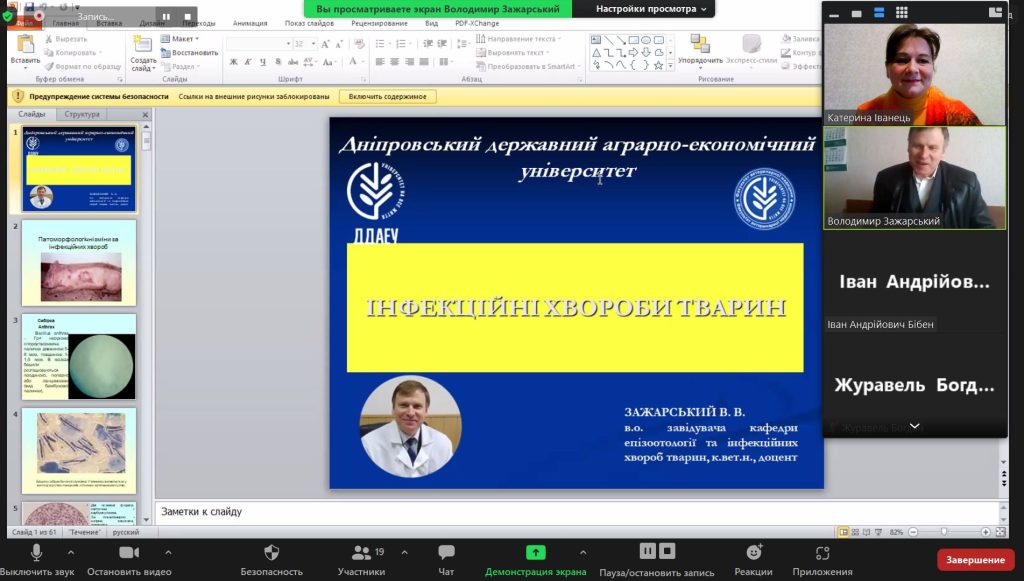Screen dimensions: 1024x581
Task: Open View Settings (Настройки просмотра) dropdown
Action: click(651, 9)
